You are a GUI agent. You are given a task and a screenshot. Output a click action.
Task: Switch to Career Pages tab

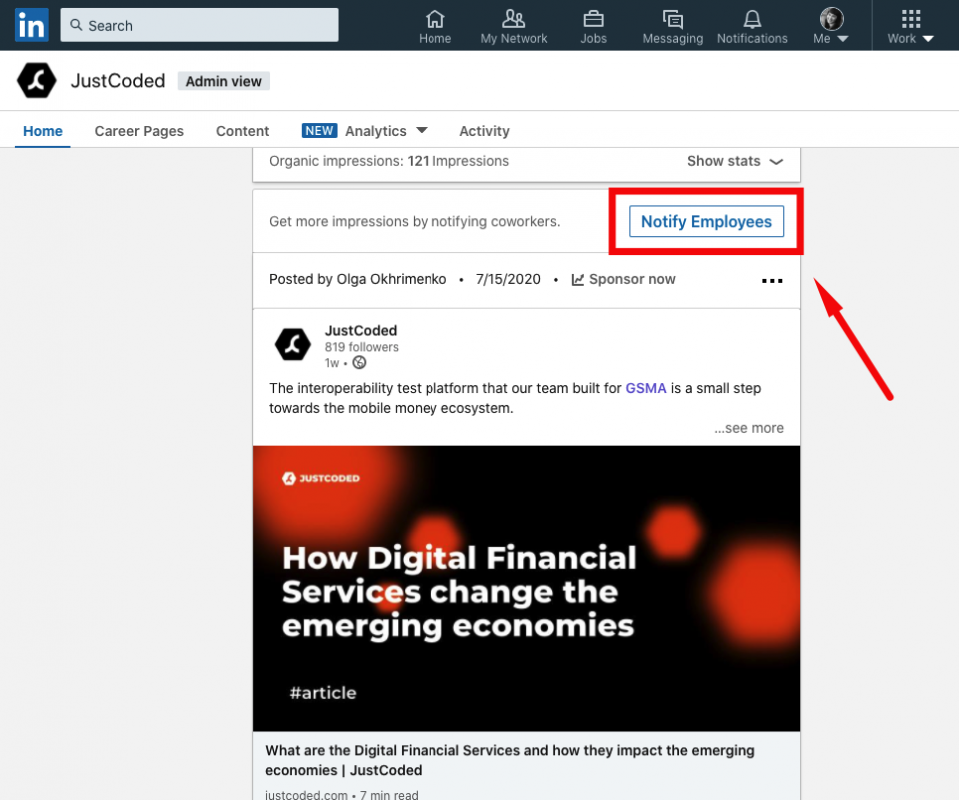pos(139,131)
